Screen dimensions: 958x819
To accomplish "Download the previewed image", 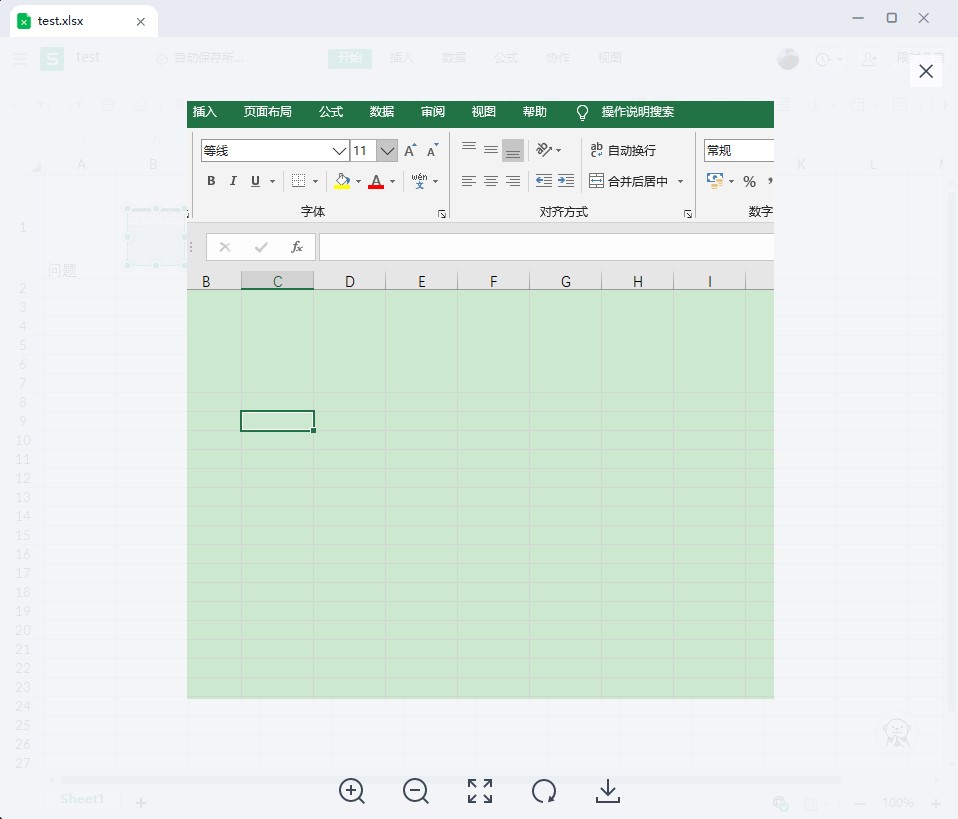I will (607, 791).
